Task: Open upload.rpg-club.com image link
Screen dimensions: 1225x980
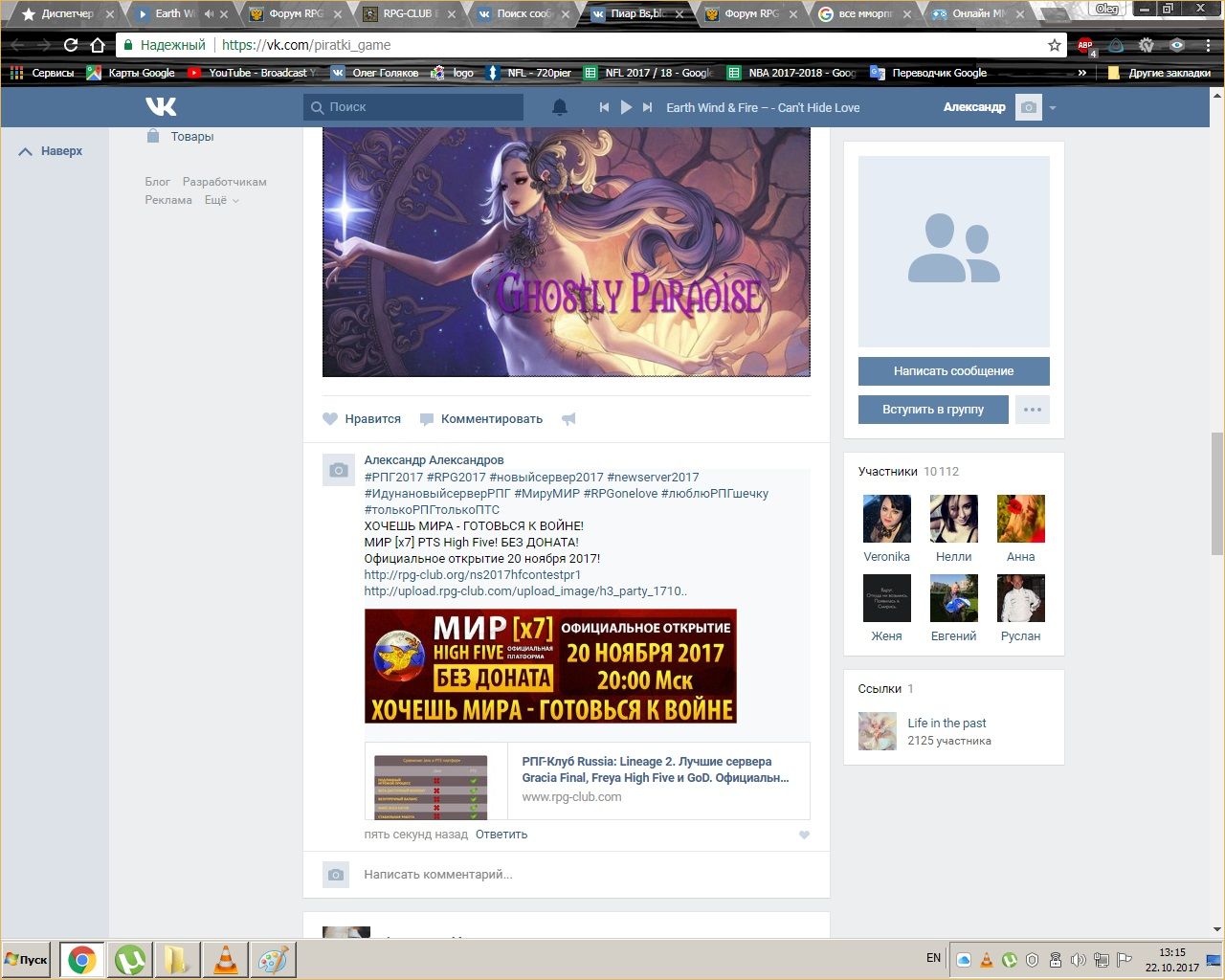Action: (x=525, y=591)
